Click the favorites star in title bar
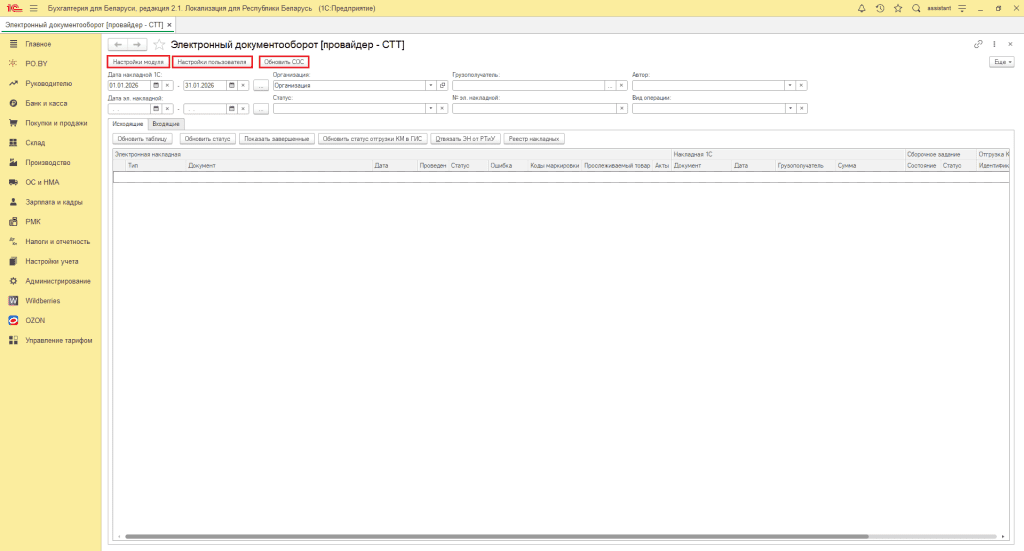The image size is (1024, 551). pyautogui.click(x=897, y=8)
